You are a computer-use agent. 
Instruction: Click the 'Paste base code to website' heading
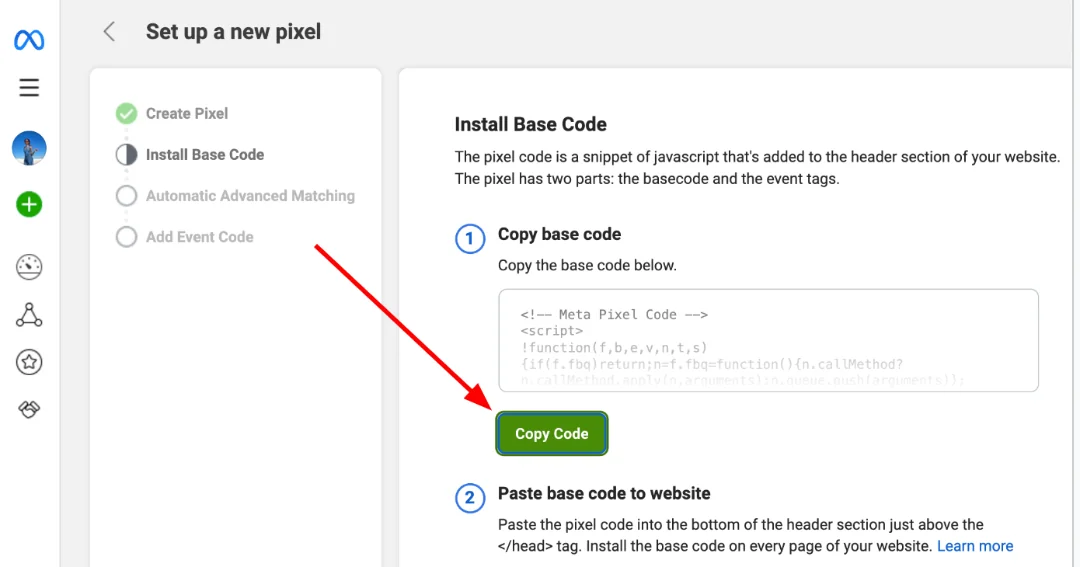604,493
